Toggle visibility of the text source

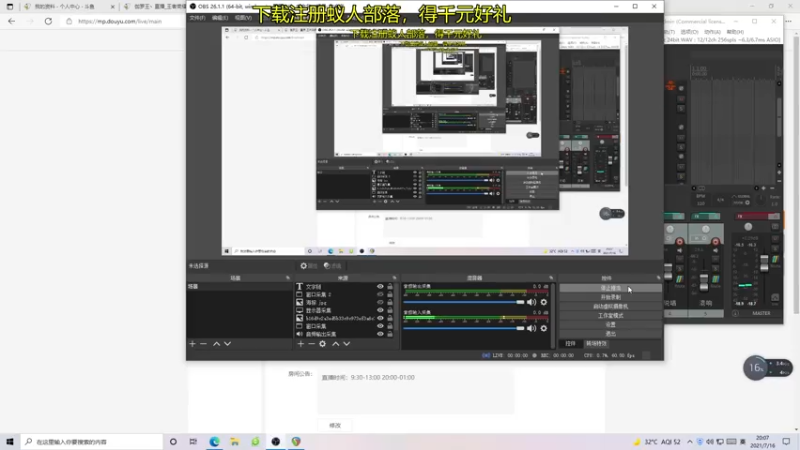pyautogui.click(x=380, y=287)
